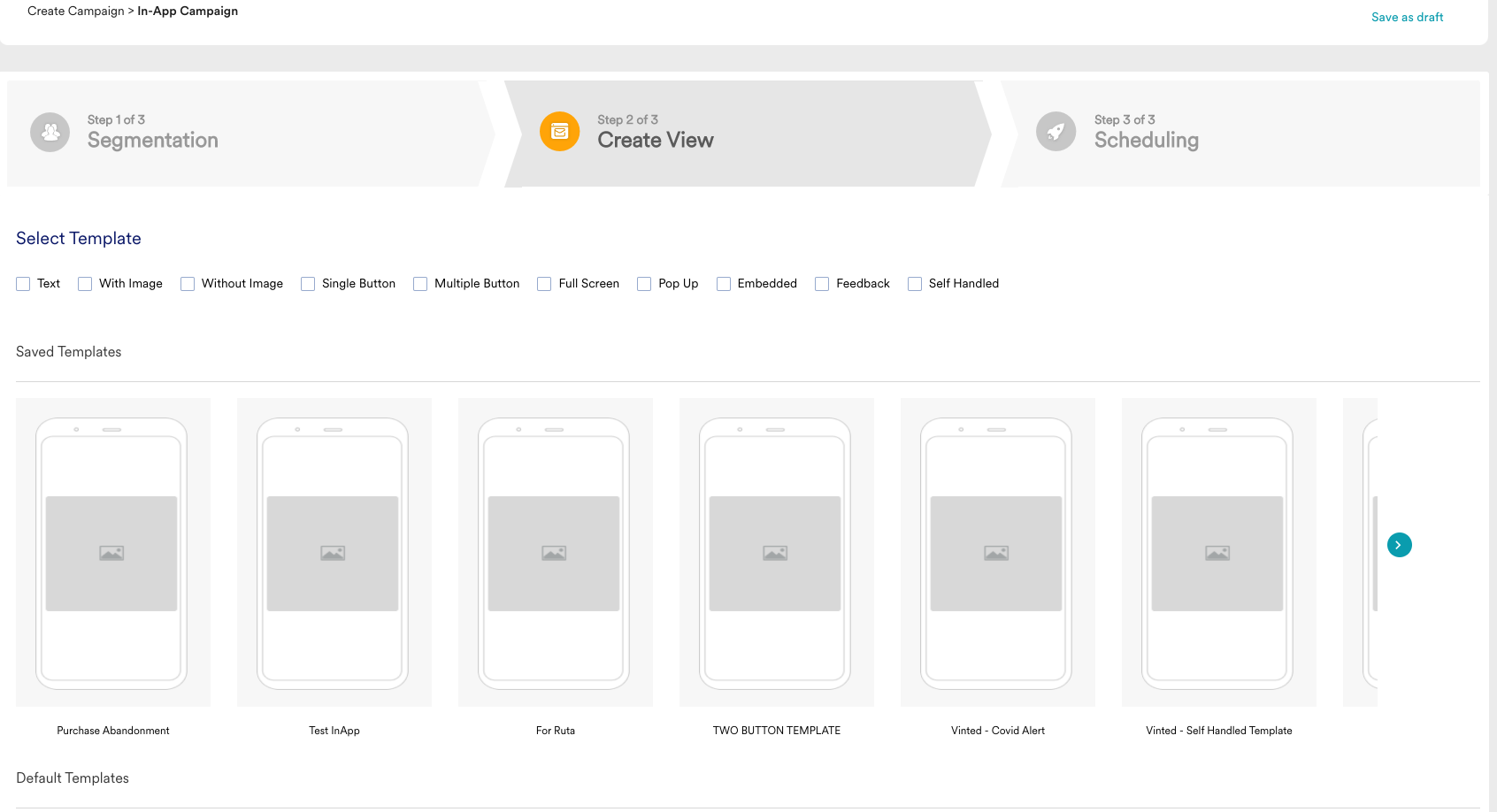Image resolution: width=1497 pixels, height=812 pixels.
Task: Toggle the Pop Up checkbox
Action: 644,284
